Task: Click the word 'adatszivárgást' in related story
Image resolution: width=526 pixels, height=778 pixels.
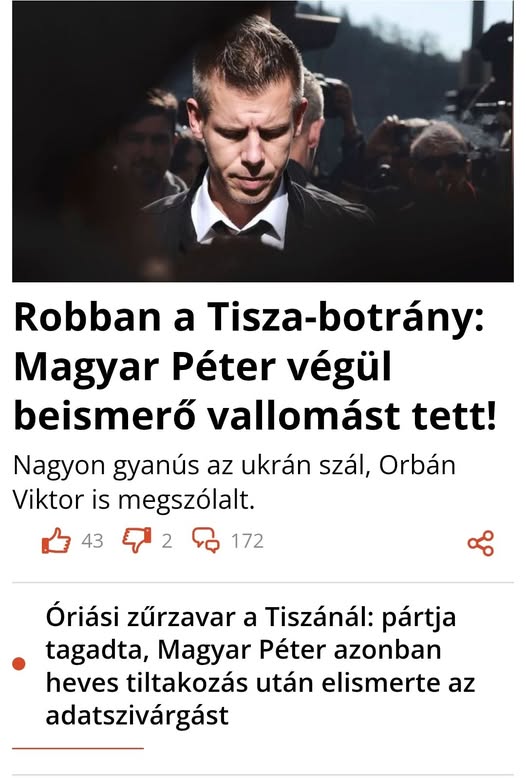Action: coord(137,715)
